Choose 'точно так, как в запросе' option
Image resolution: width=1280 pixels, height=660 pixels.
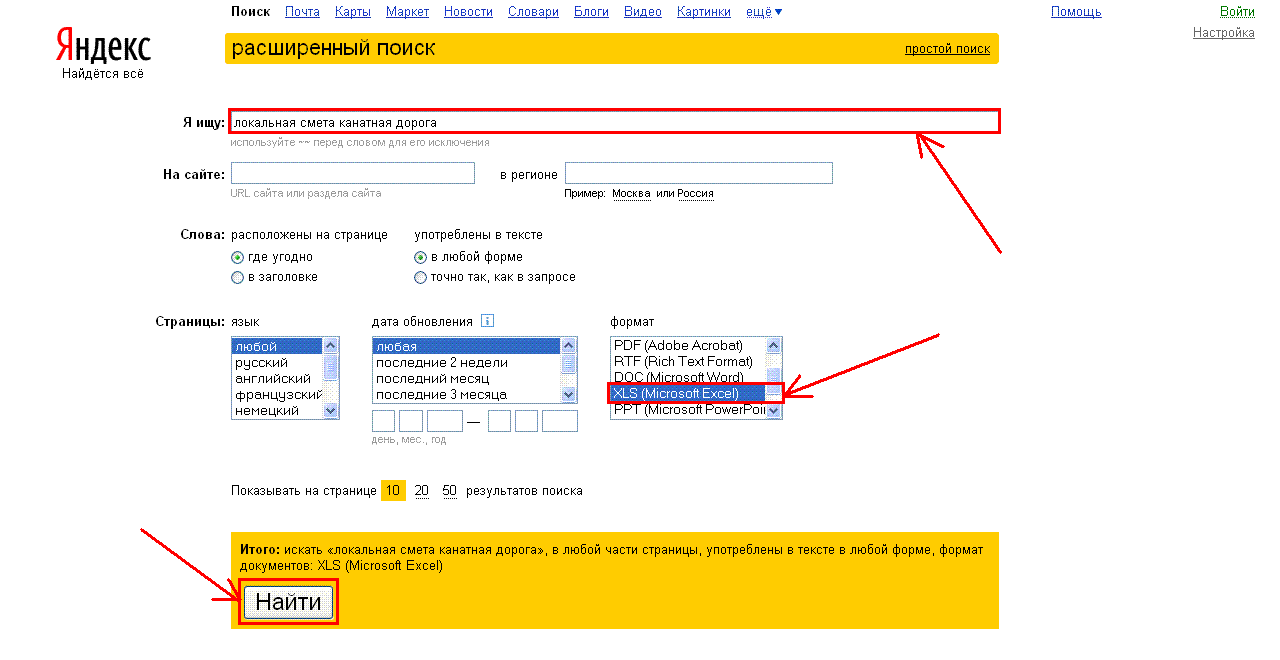(x=421, y=277)
